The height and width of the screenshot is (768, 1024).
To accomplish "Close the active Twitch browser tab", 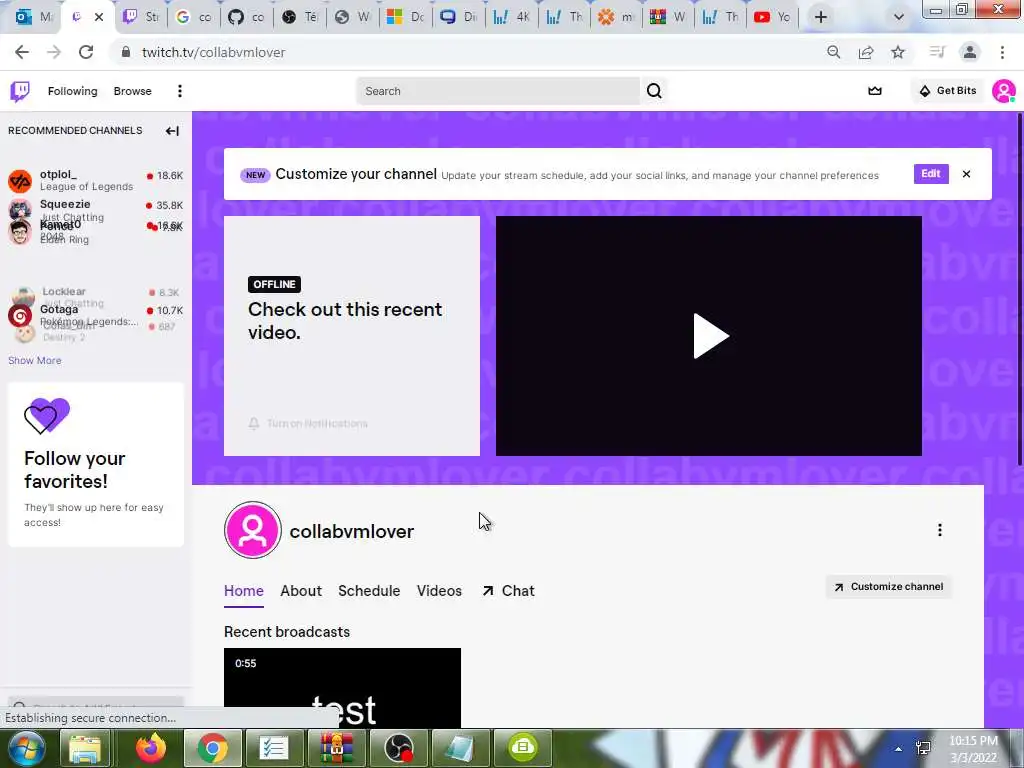I will 99,18.
